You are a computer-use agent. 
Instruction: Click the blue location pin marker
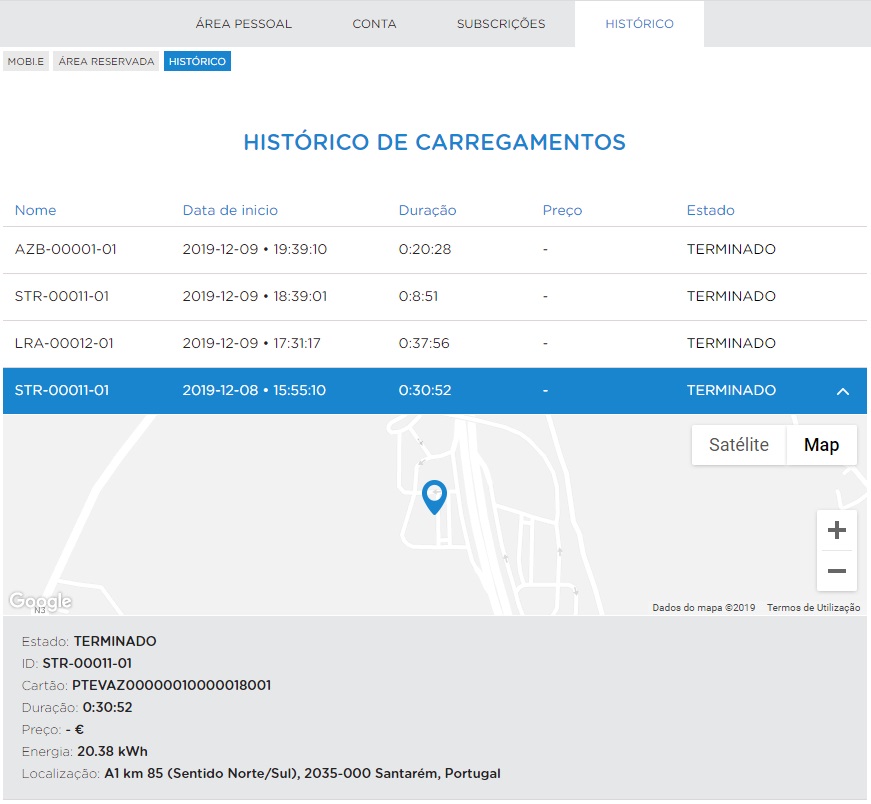pos(434,496)
